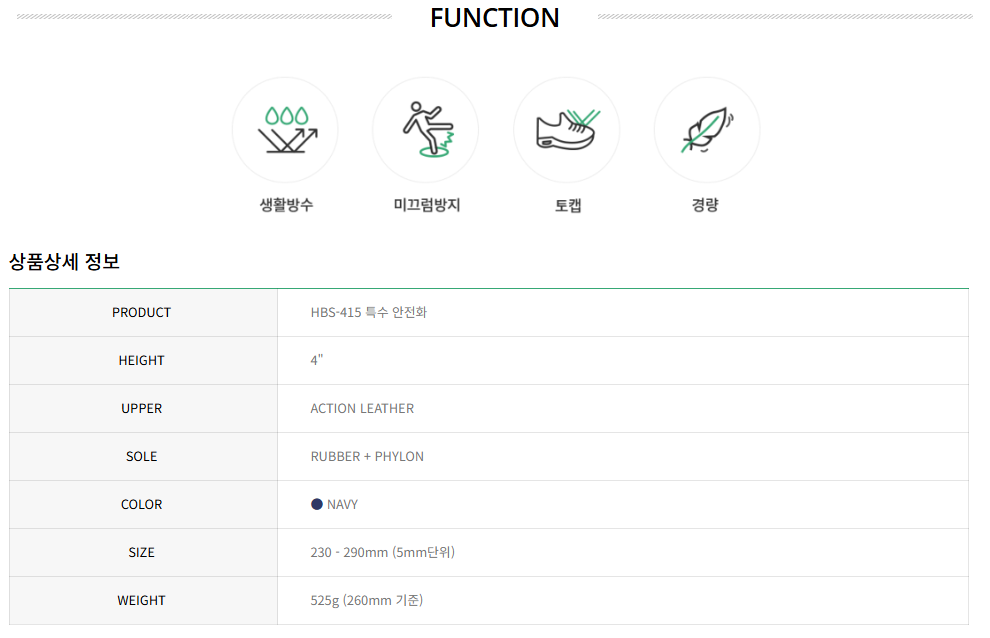Select the FUNCTION section heading

[494, 18]
